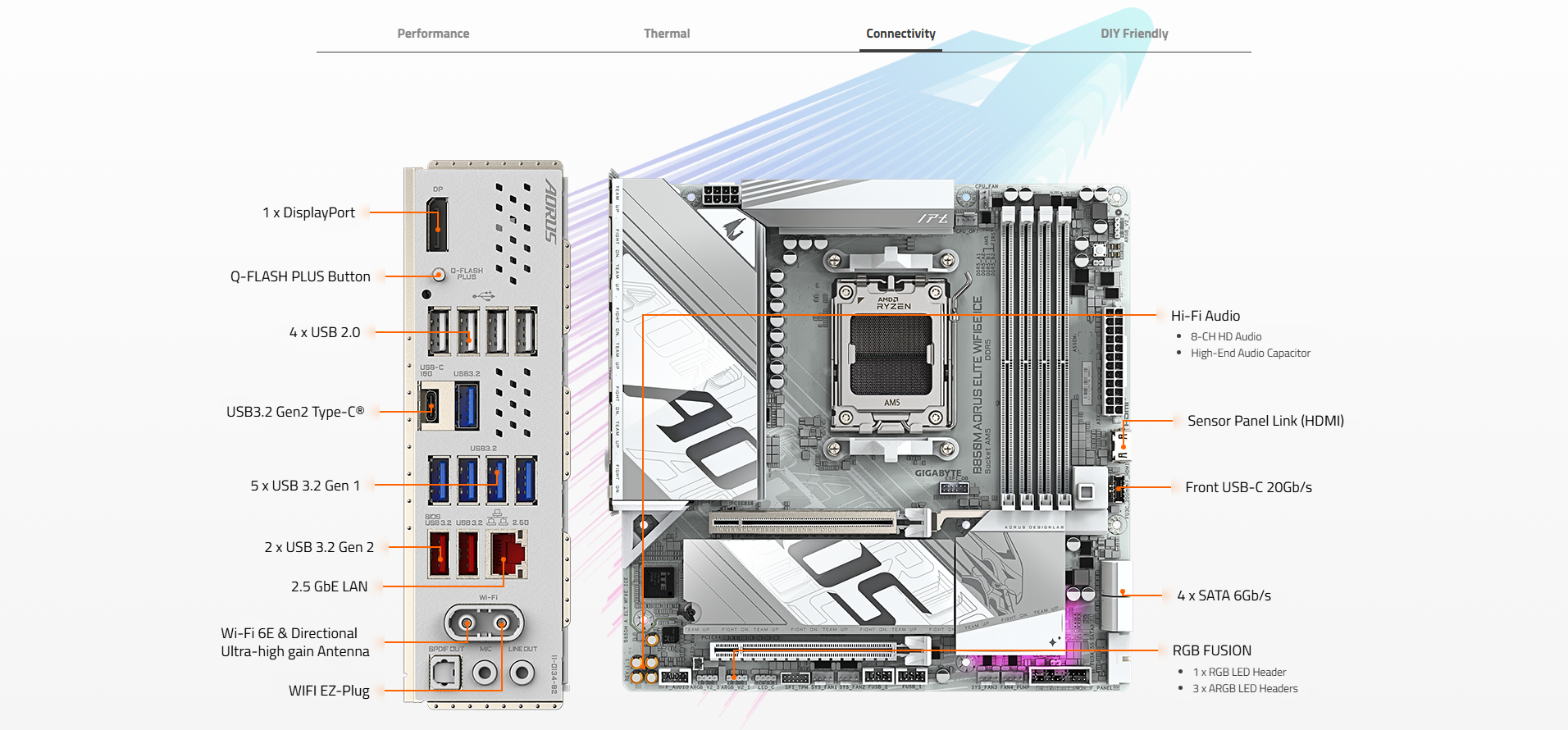
Task: Click the DisplayPort connector on the I/O panel
Action: 437,224
